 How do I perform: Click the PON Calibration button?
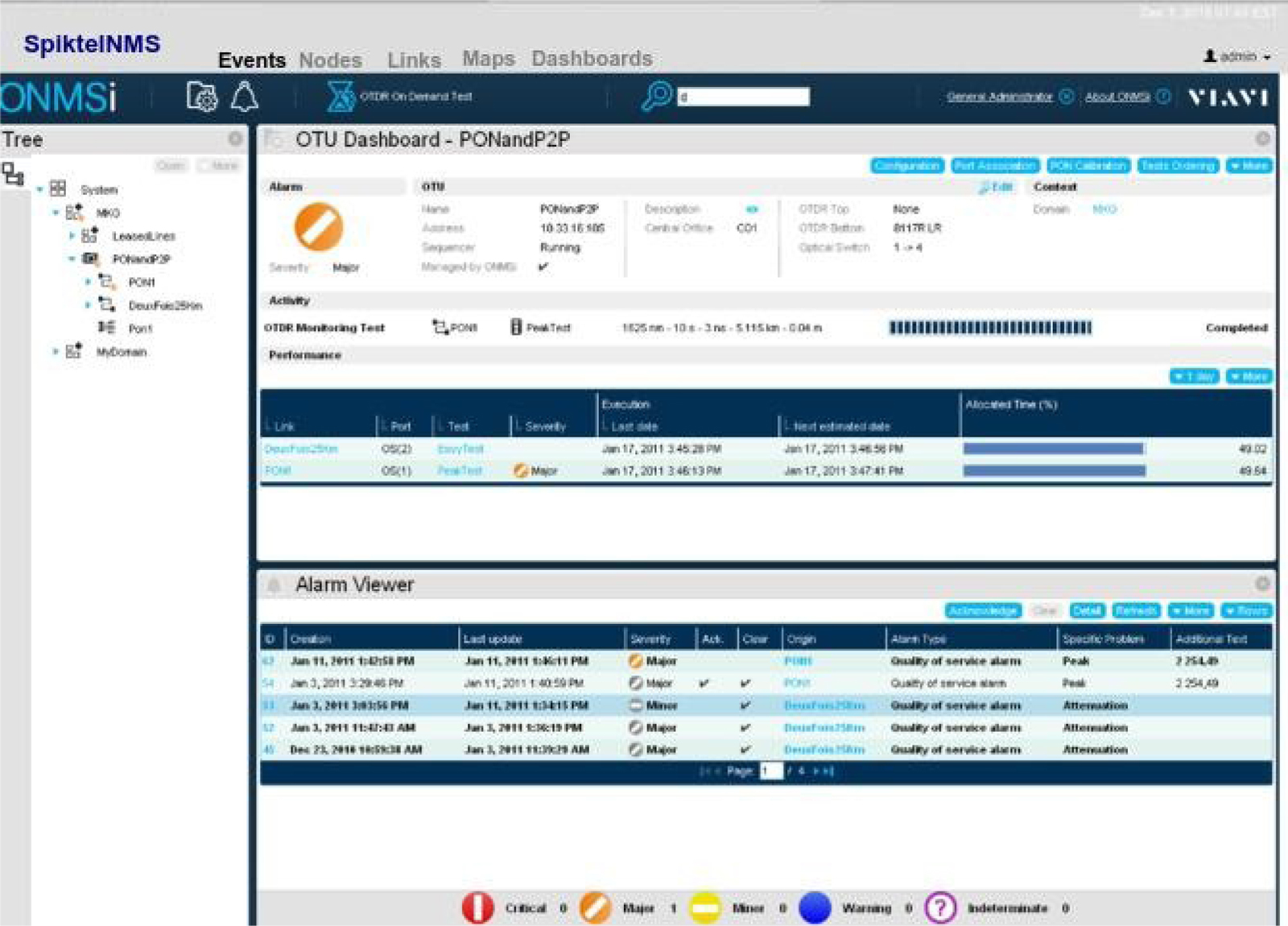(x=1088, y=166)
